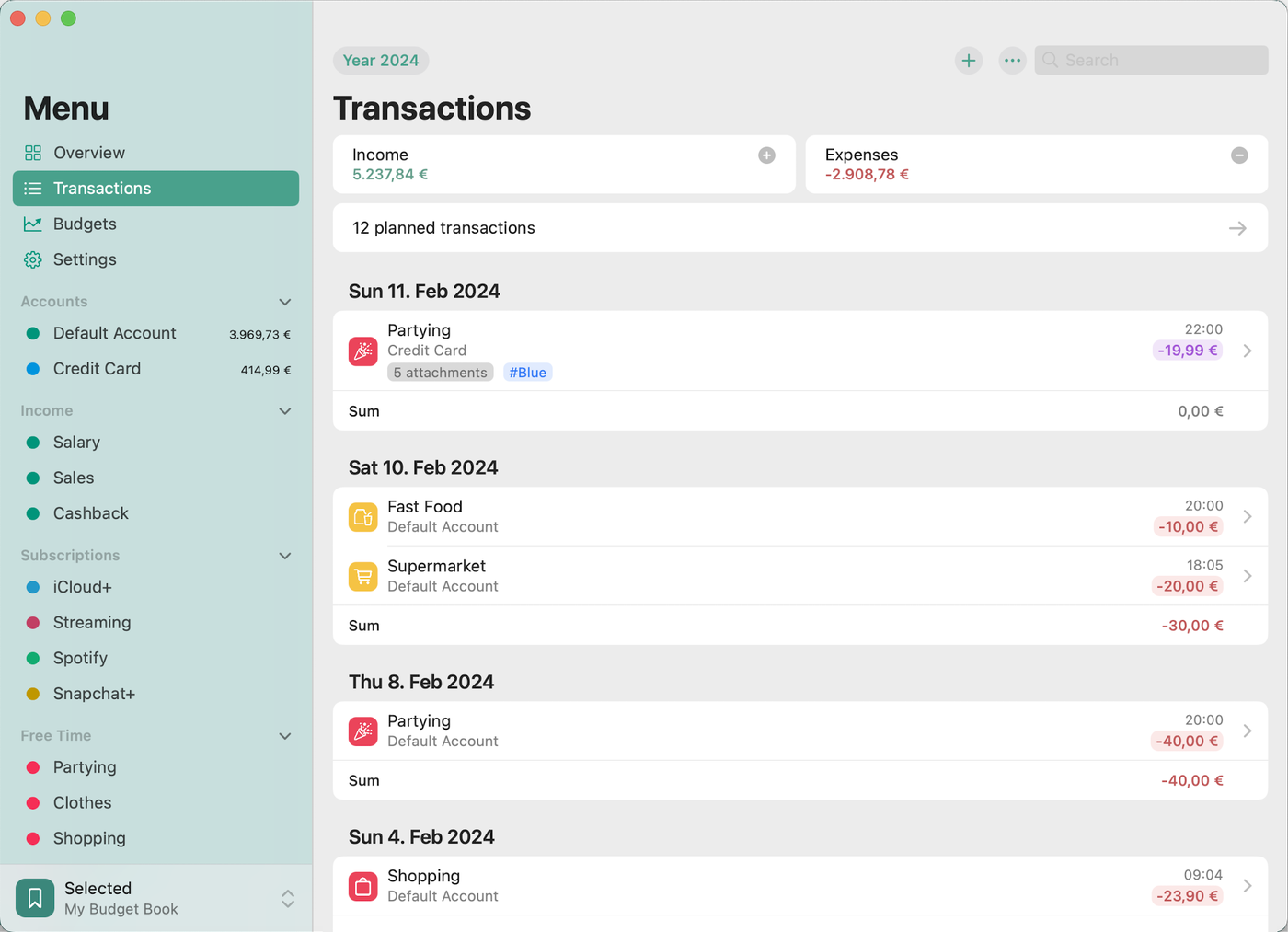Viewport: 1288px width, 932px height.
Task: Click the Shopping bag icon
Action: [x=363, y=886]
